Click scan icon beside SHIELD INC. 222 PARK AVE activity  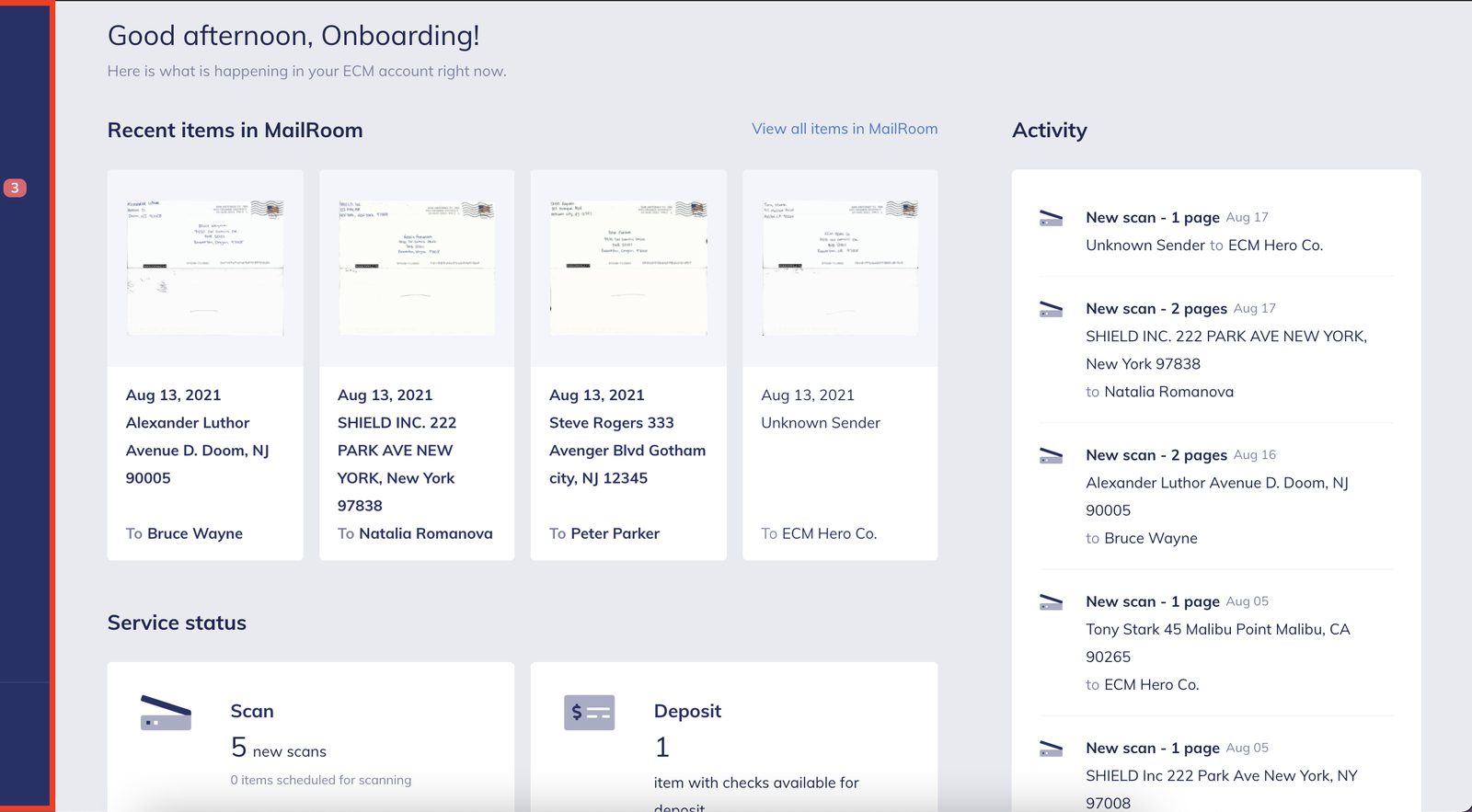pos(1051,309)
